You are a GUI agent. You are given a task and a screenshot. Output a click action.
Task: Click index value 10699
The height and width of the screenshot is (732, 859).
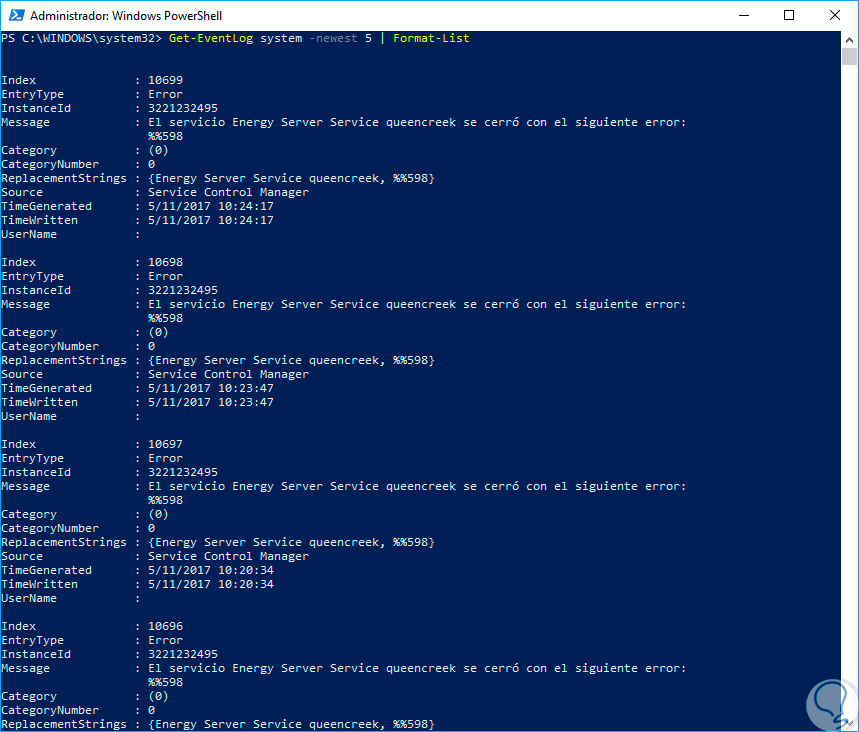[165, 80]
